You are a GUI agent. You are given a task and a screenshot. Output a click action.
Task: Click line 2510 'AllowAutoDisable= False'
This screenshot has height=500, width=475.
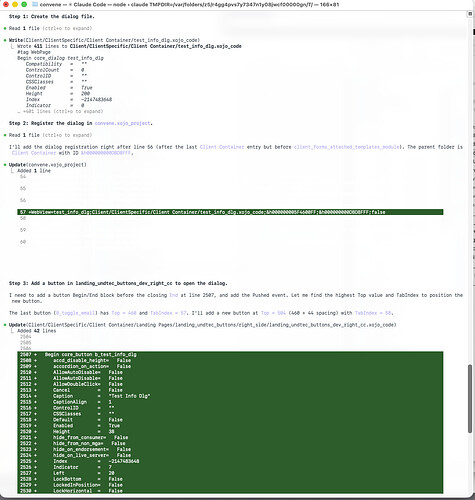[x=230, y=372]
